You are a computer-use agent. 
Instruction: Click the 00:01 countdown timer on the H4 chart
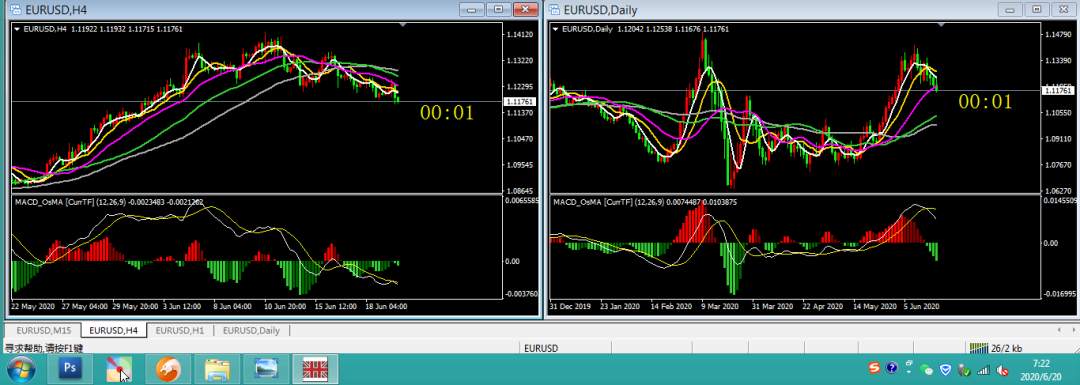tap(447, 112)
